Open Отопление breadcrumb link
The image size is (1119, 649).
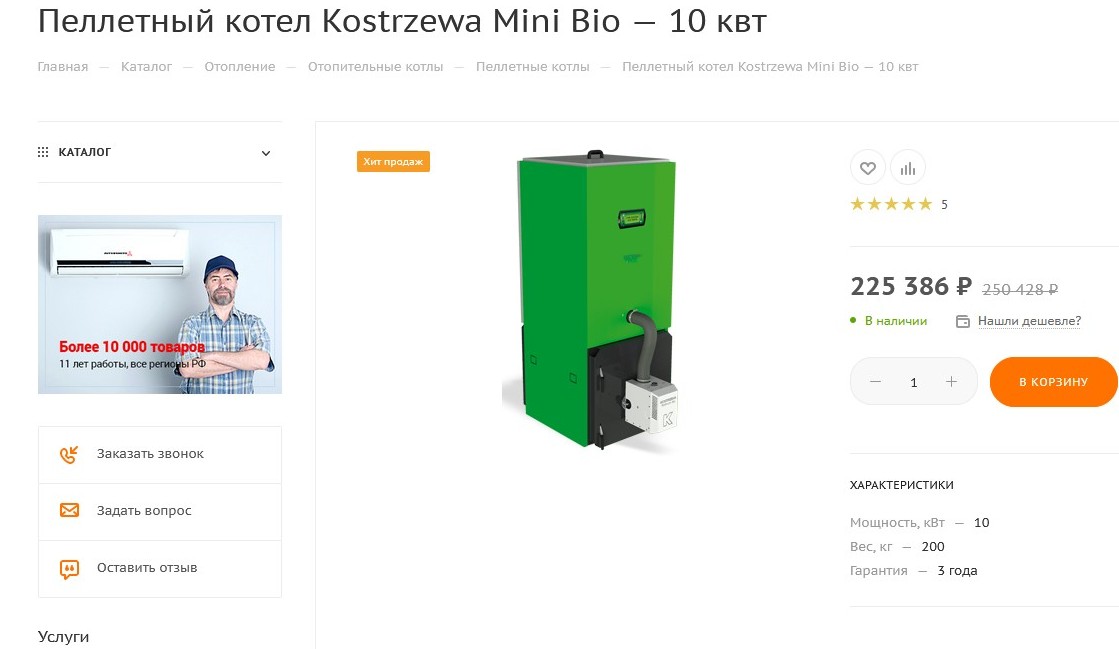click(240, 67)
